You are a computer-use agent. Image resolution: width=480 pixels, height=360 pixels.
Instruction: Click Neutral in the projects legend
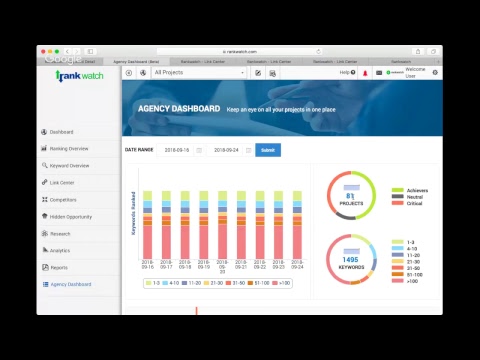(408, 197)
